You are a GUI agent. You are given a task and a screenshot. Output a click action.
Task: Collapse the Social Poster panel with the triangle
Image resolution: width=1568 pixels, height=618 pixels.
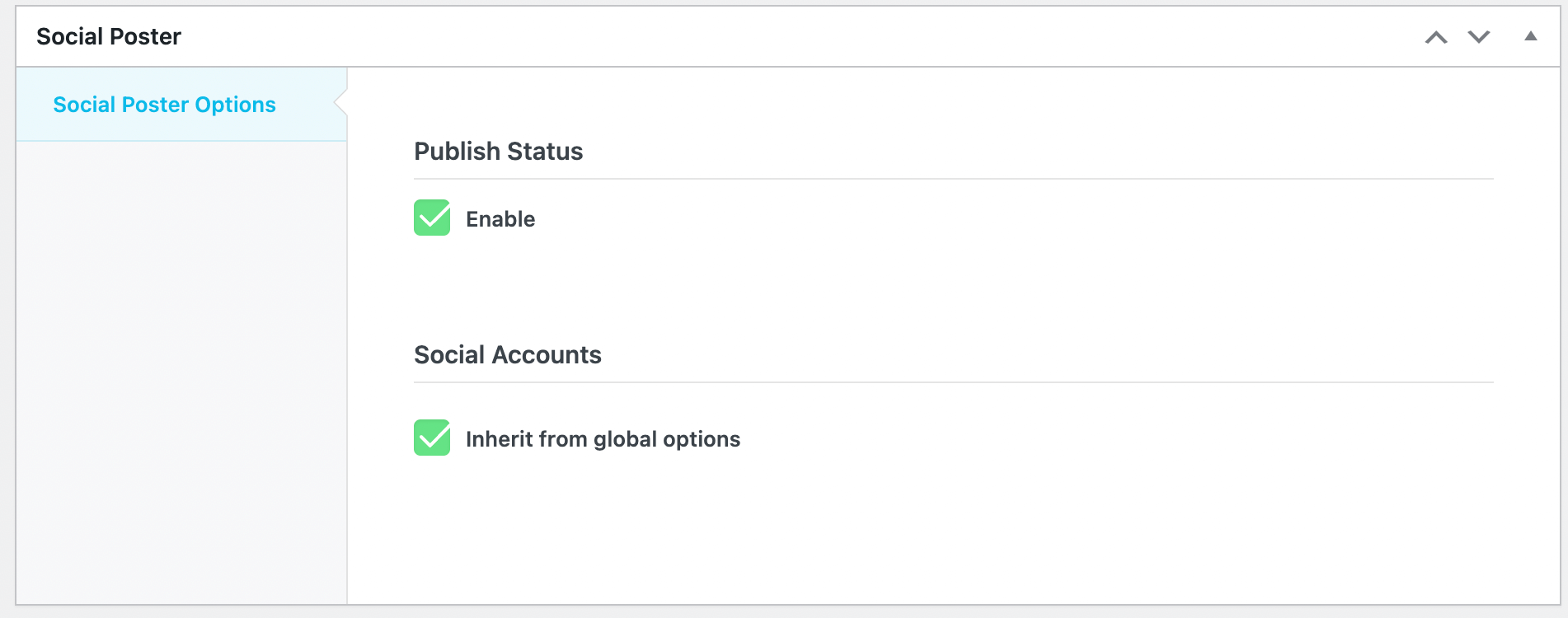[x=1530, y=36]
